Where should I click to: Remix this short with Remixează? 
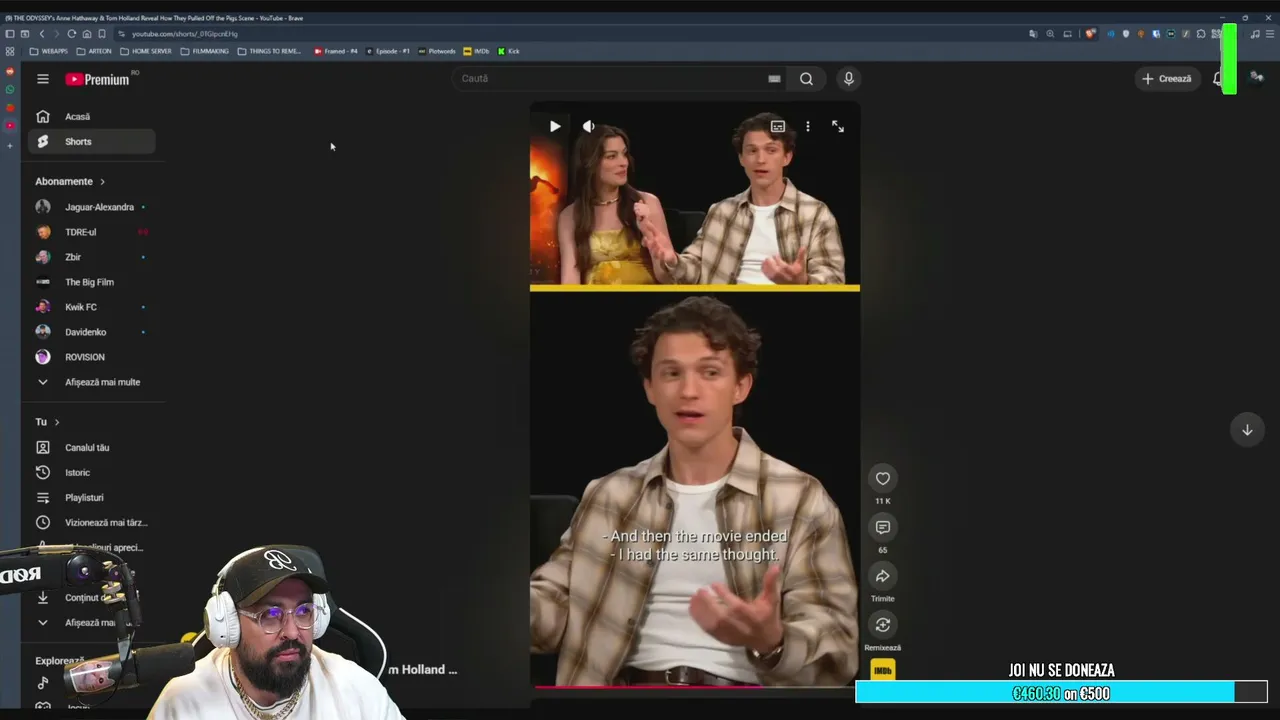point(882,625)
